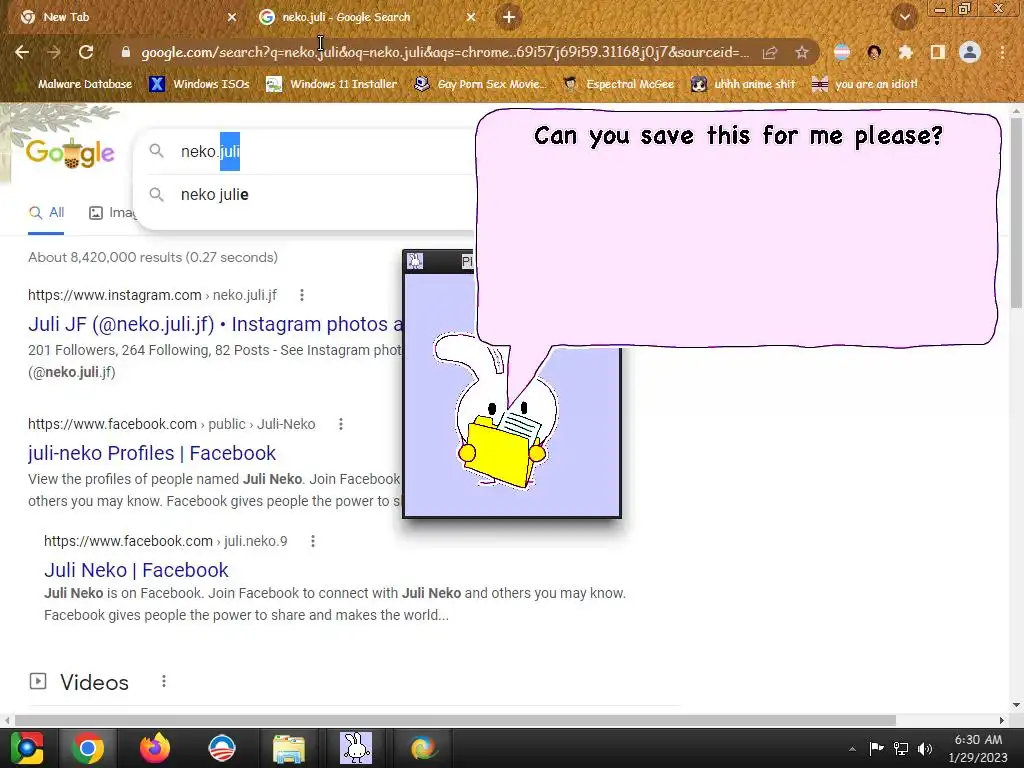The image size is (1024, 768).
Task: Open the network tray icon
Action: pyautogui.click(x=901, y=748)
